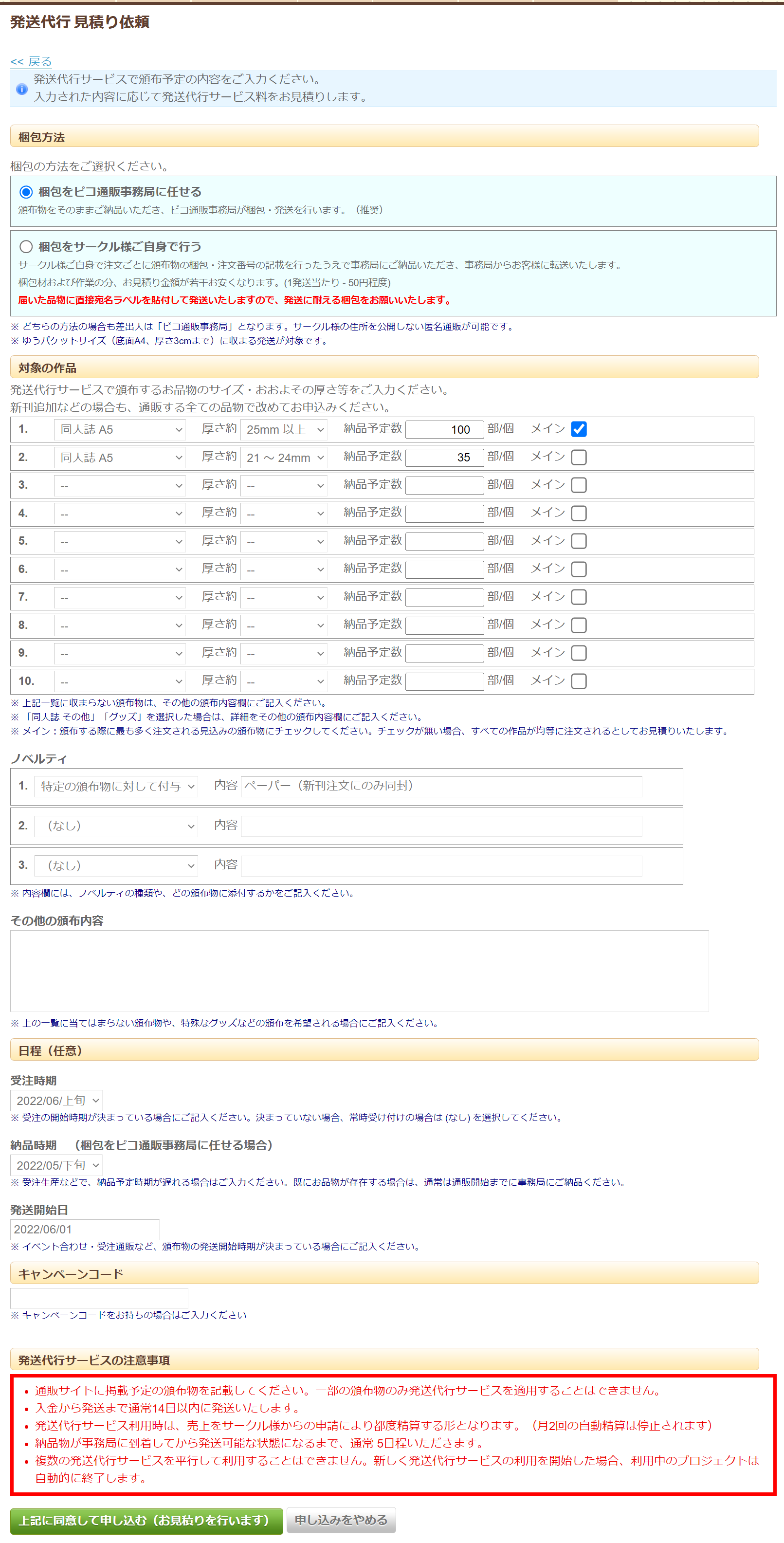
Task: Open row 9 thickness dropdown
Action: pos(284,653)
